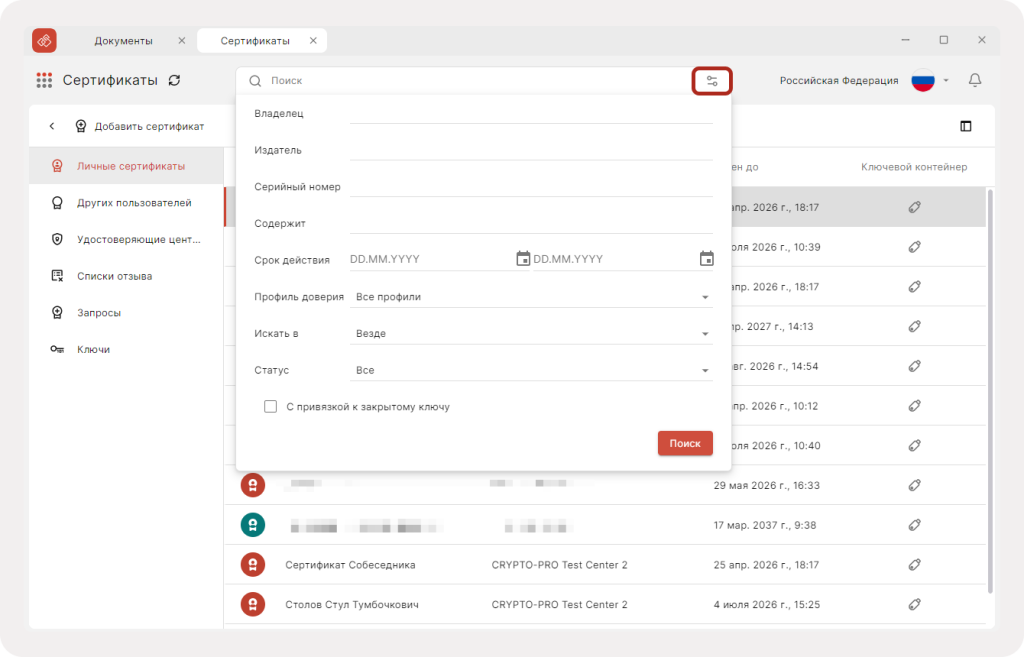Open end date calendar picker

[707, 259]
